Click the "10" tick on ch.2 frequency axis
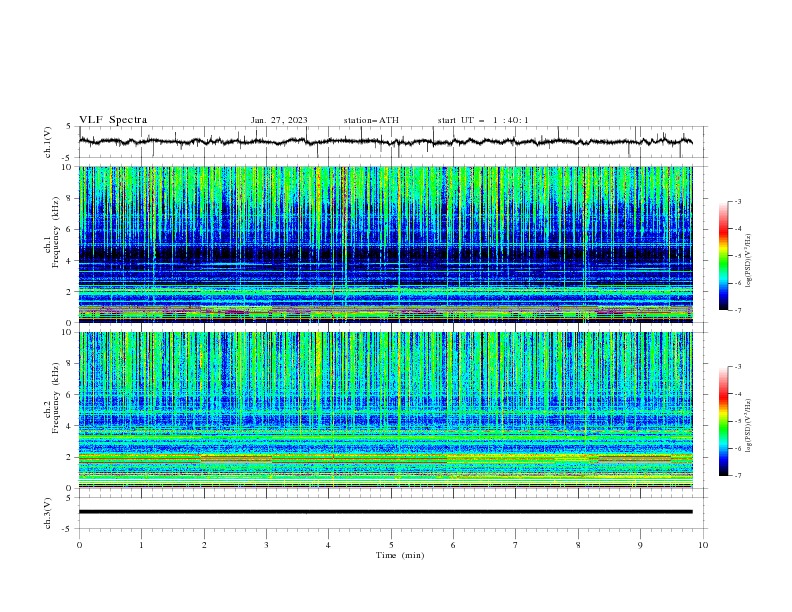Viewport: 792px width, 612px height. [x=66, y=332]
